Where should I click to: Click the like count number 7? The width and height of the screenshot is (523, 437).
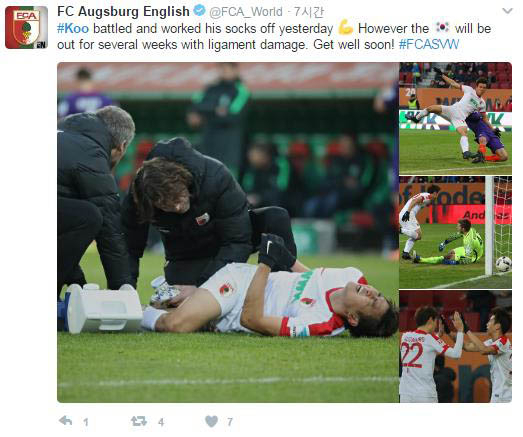(230, 422)
